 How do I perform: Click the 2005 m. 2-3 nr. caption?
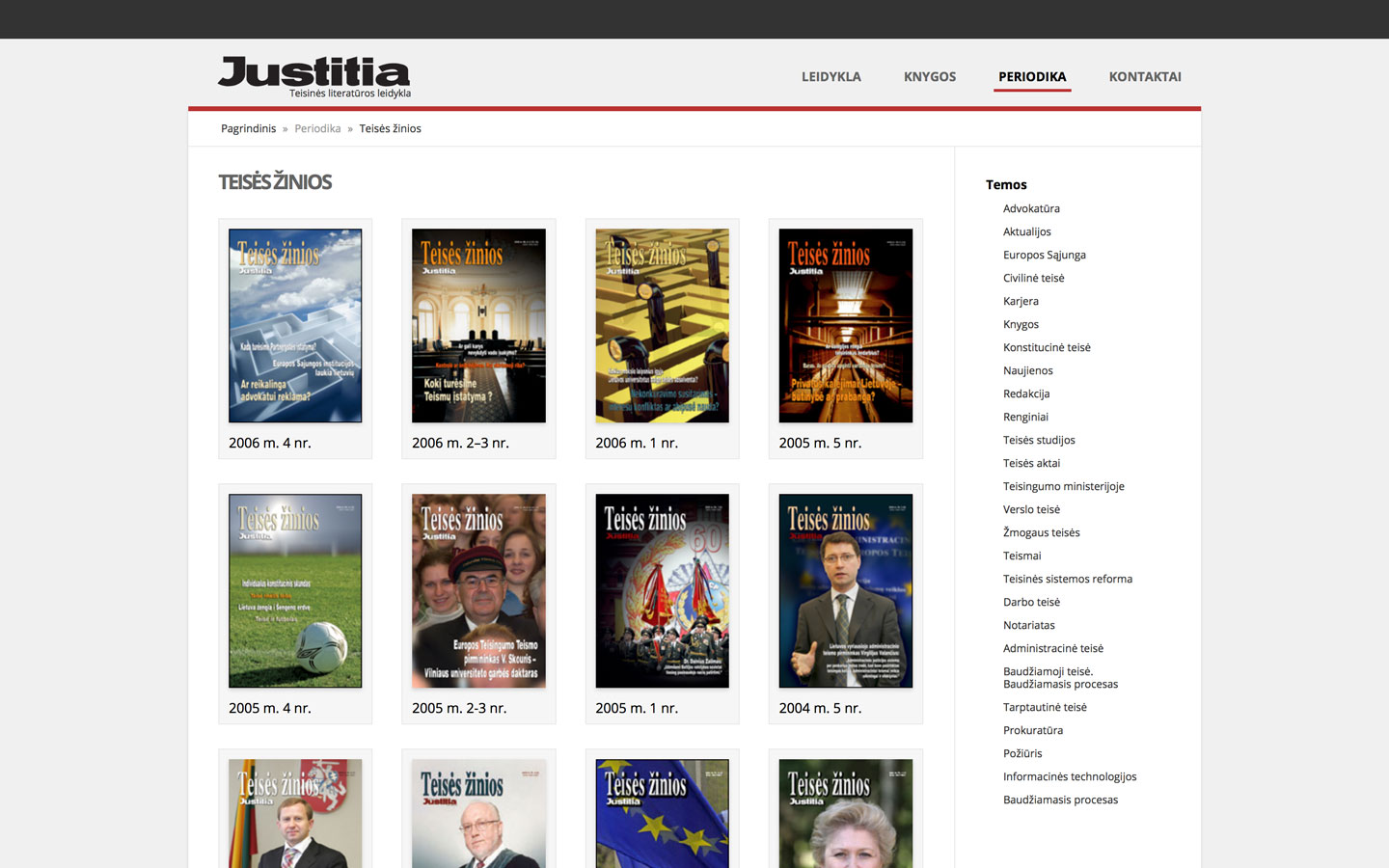click(x=459, y=708)
